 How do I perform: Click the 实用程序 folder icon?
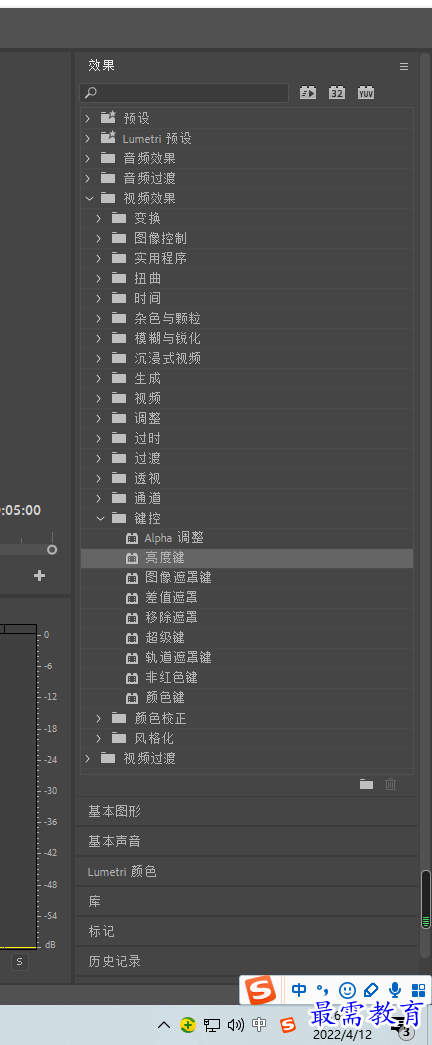click(119, 258)
